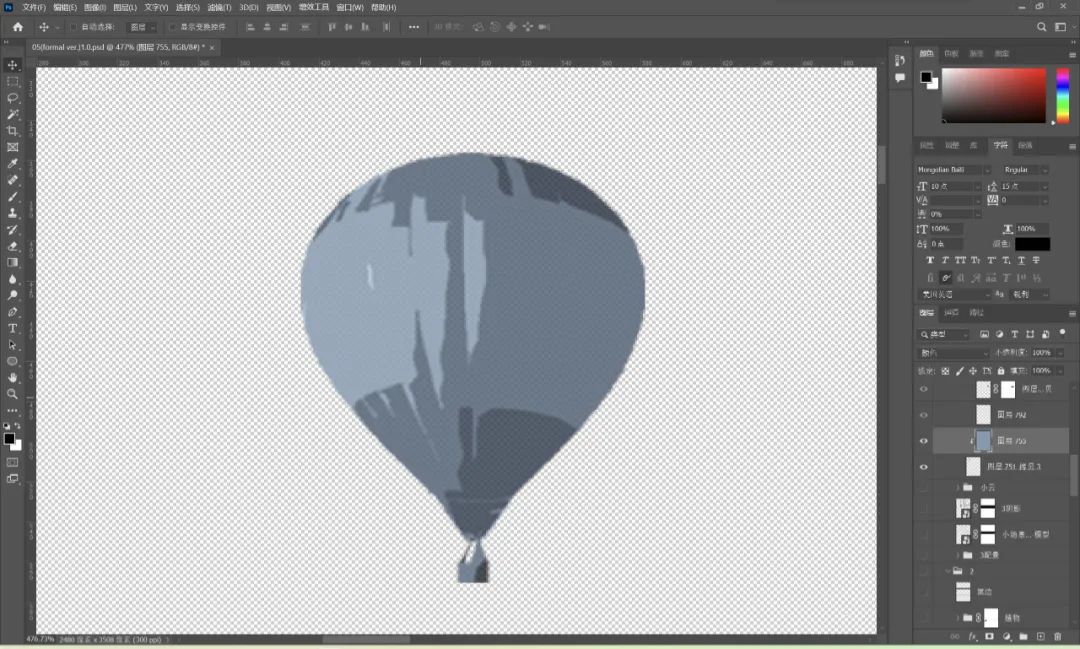
Task: Toggle lock all on layers panel
Action: click(1001, 371)
